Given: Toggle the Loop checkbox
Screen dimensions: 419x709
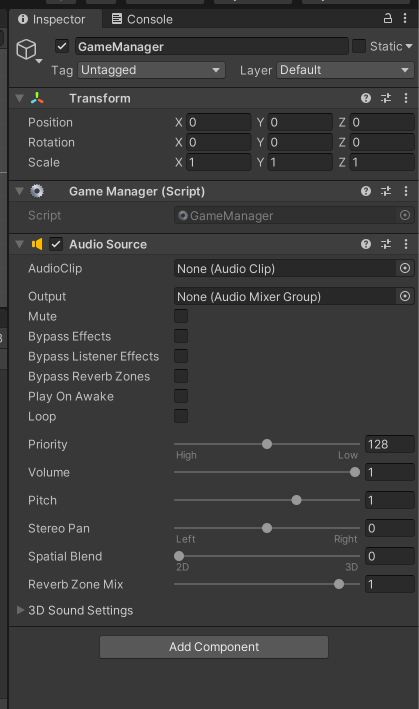Looking at the screenshot, I should [x=181, y=416].
